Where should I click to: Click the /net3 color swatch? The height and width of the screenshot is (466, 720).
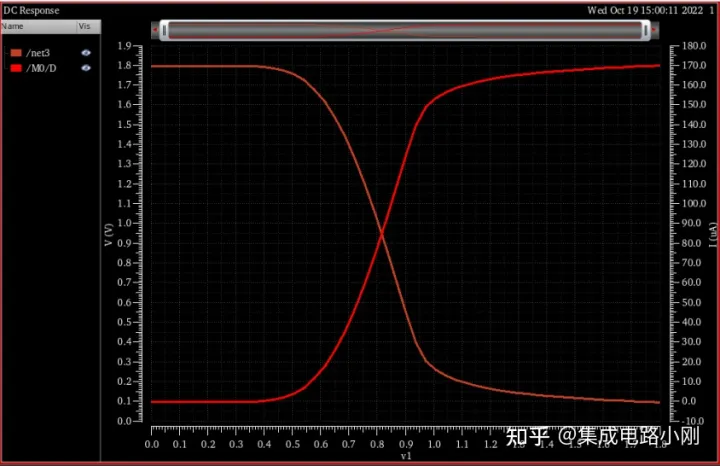coord(16,53)
